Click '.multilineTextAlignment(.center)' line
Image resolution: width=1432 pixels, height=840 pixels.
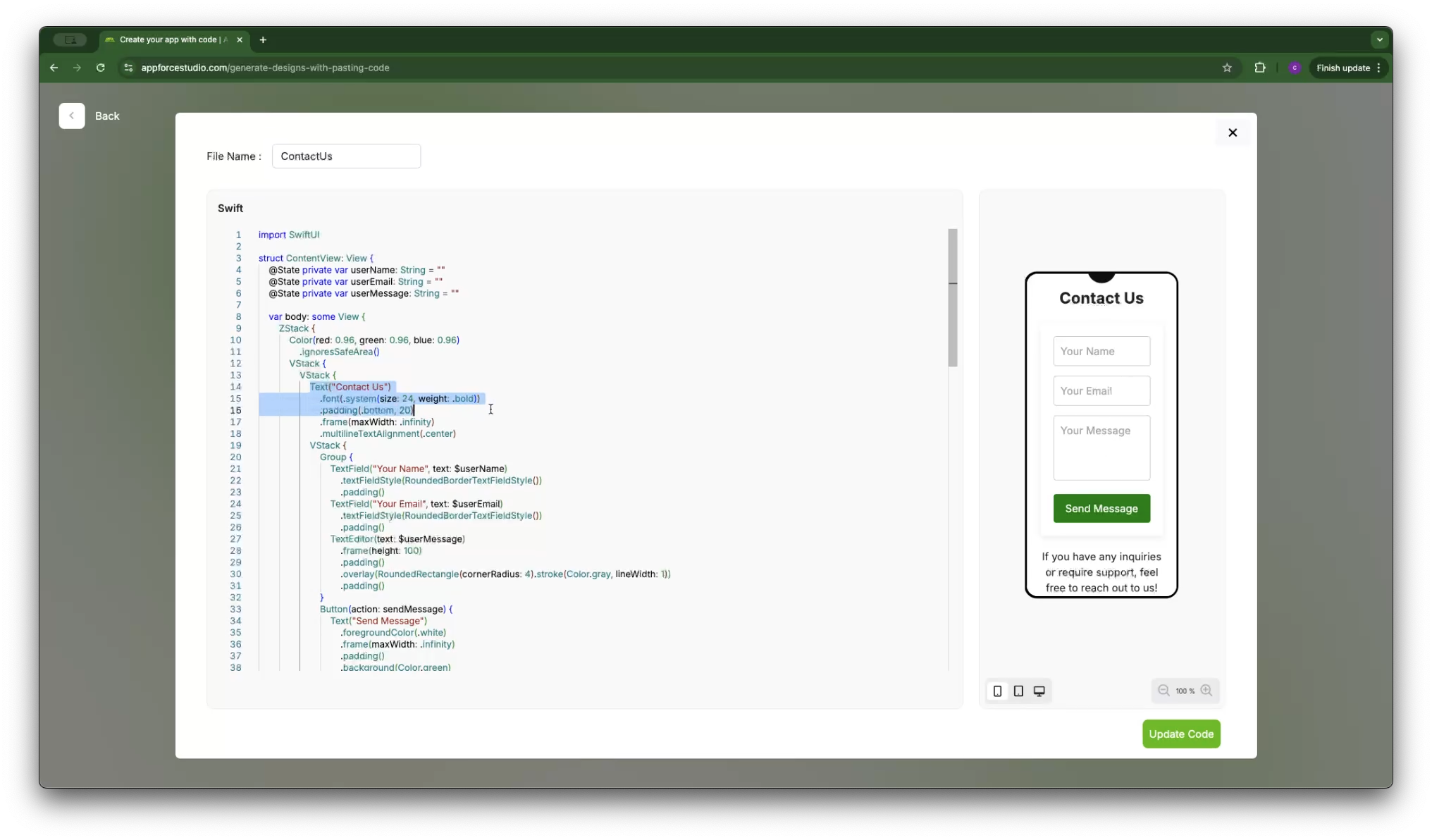pyautogui.click(x=388, y=433)
